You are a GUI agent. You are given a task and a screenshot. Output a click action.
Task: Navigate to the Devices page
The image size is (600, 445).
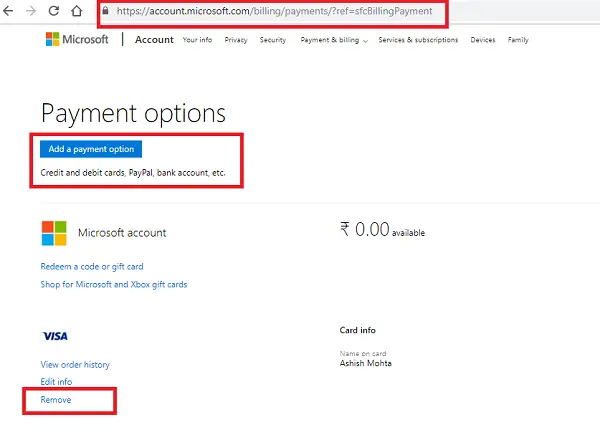[482, 40]
